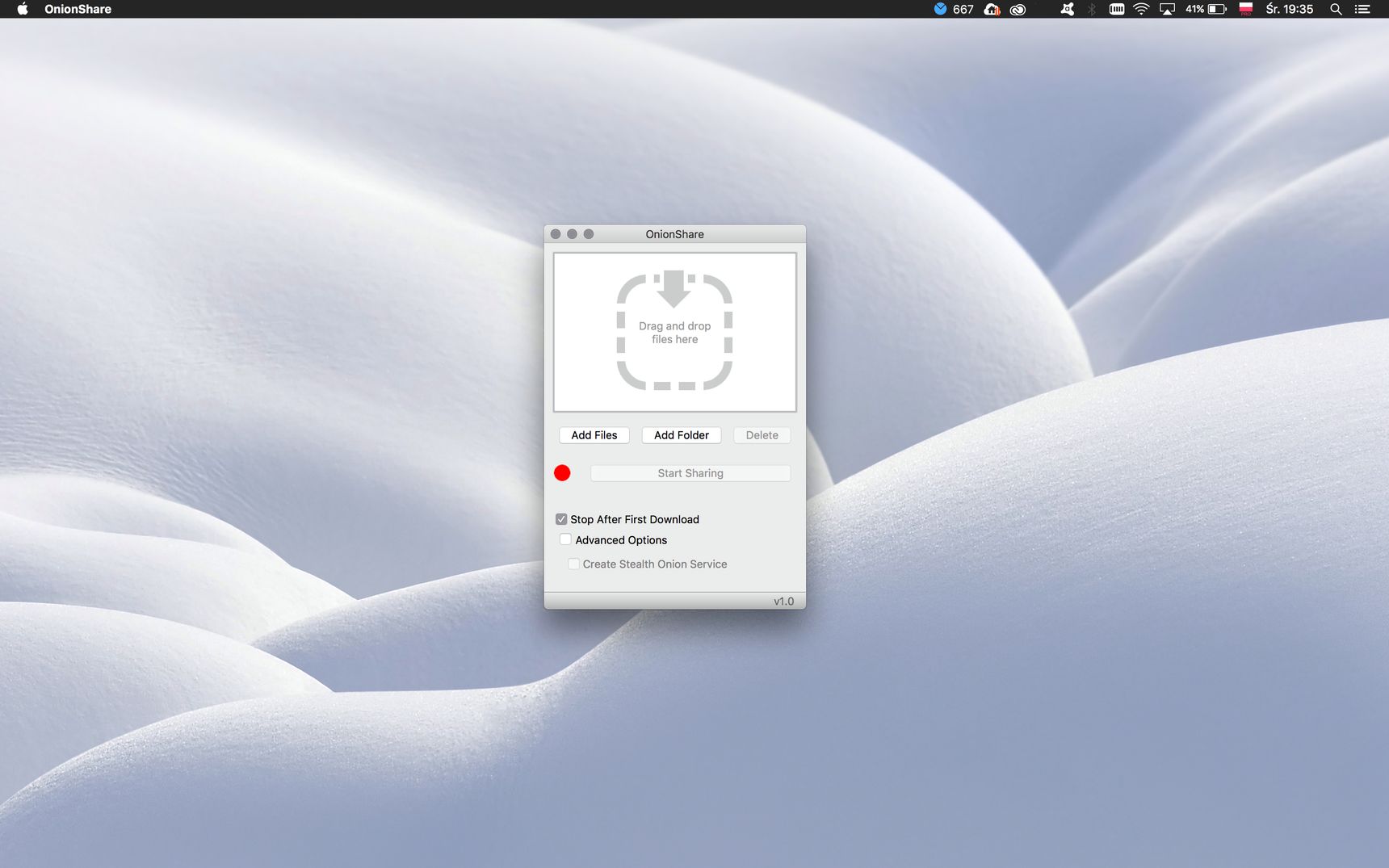This screenshot has width=1389, height=868.
Task: Click the 41% battery indicator
Action: point(1206,9)
